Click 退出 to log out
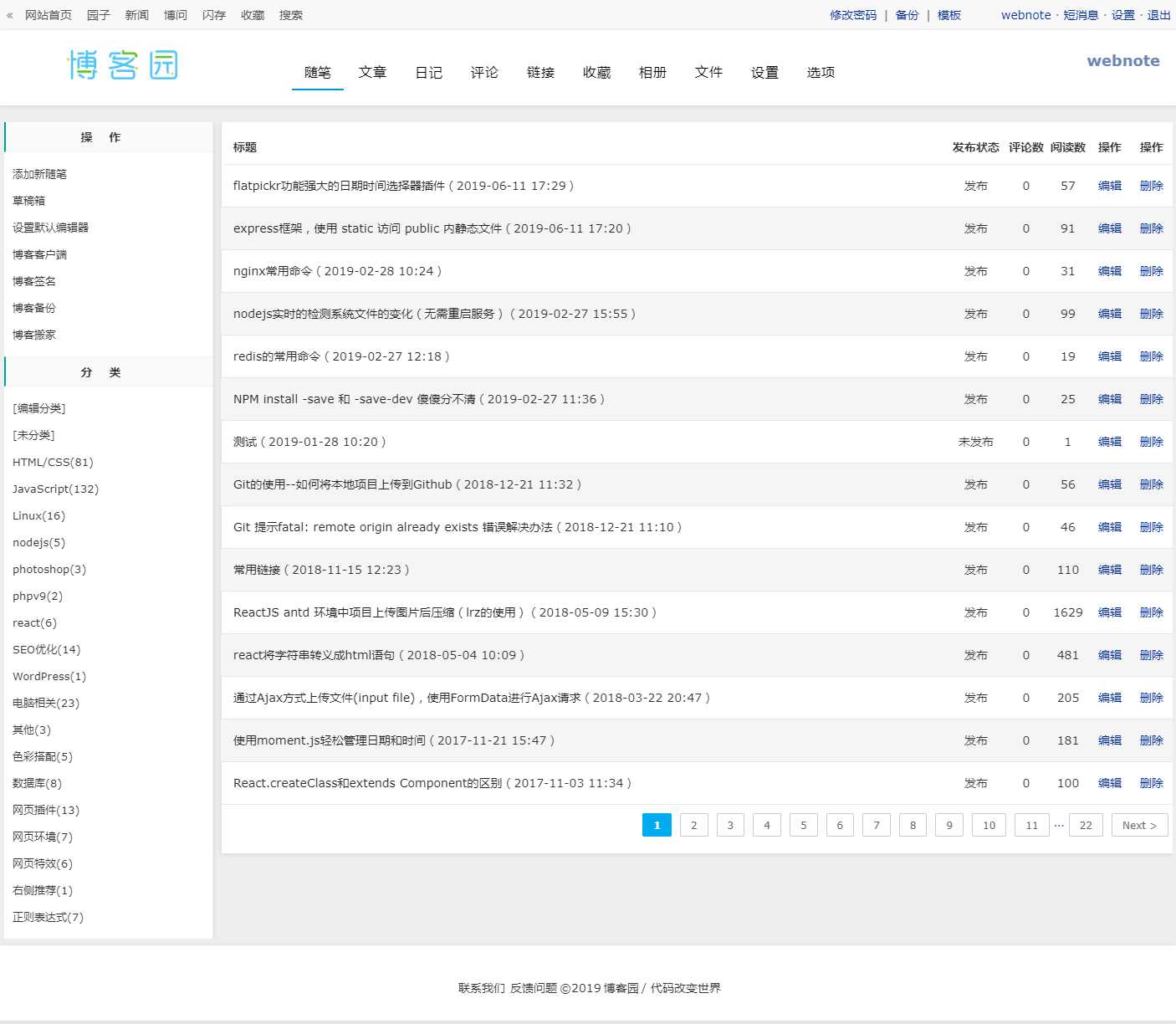Image resolution: width=1176 pixels, height=1024 pixels. coord(1158,15)
